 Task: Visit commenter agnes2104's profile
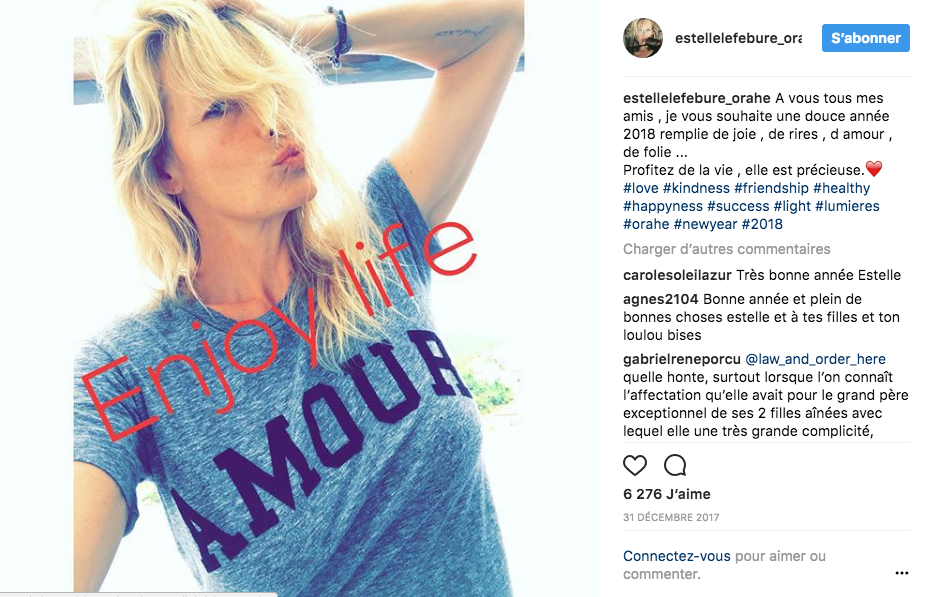coord(661,299)
